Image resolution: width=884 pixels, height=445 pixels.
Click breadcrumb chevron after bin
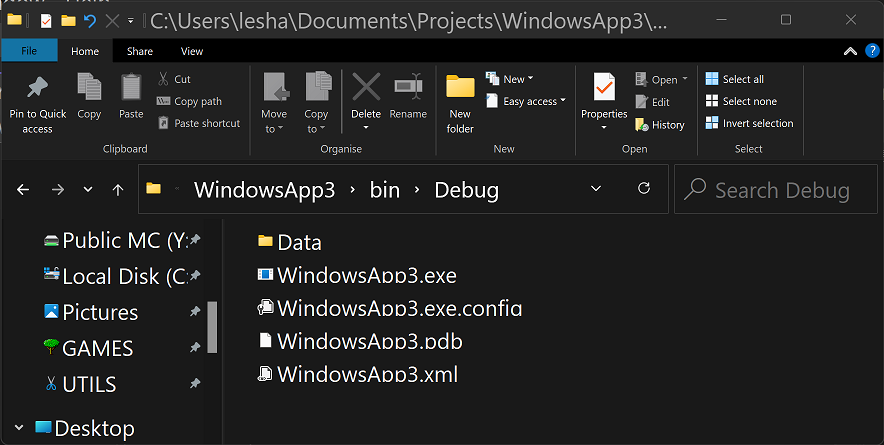pyautogui.click(x=417, y=190)
